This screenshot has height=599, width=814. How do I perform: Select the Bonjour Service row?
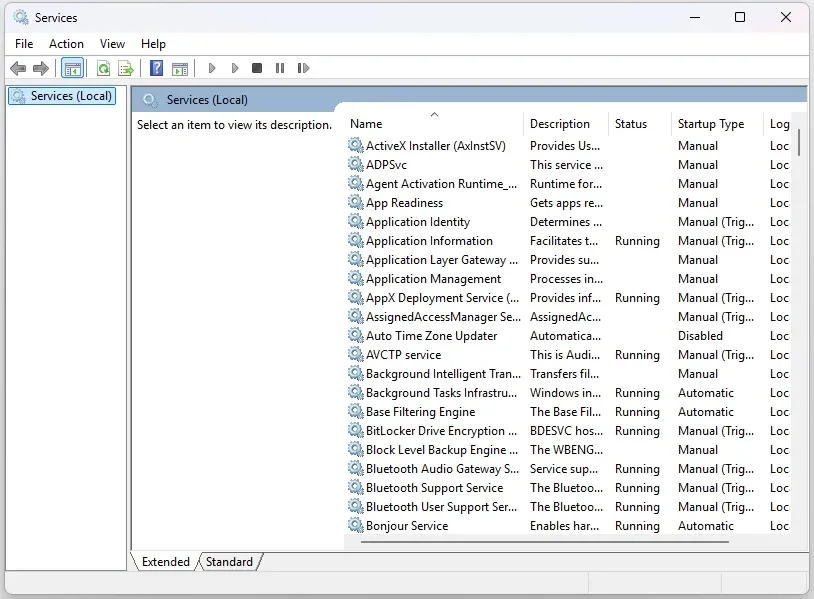point(406,526)
